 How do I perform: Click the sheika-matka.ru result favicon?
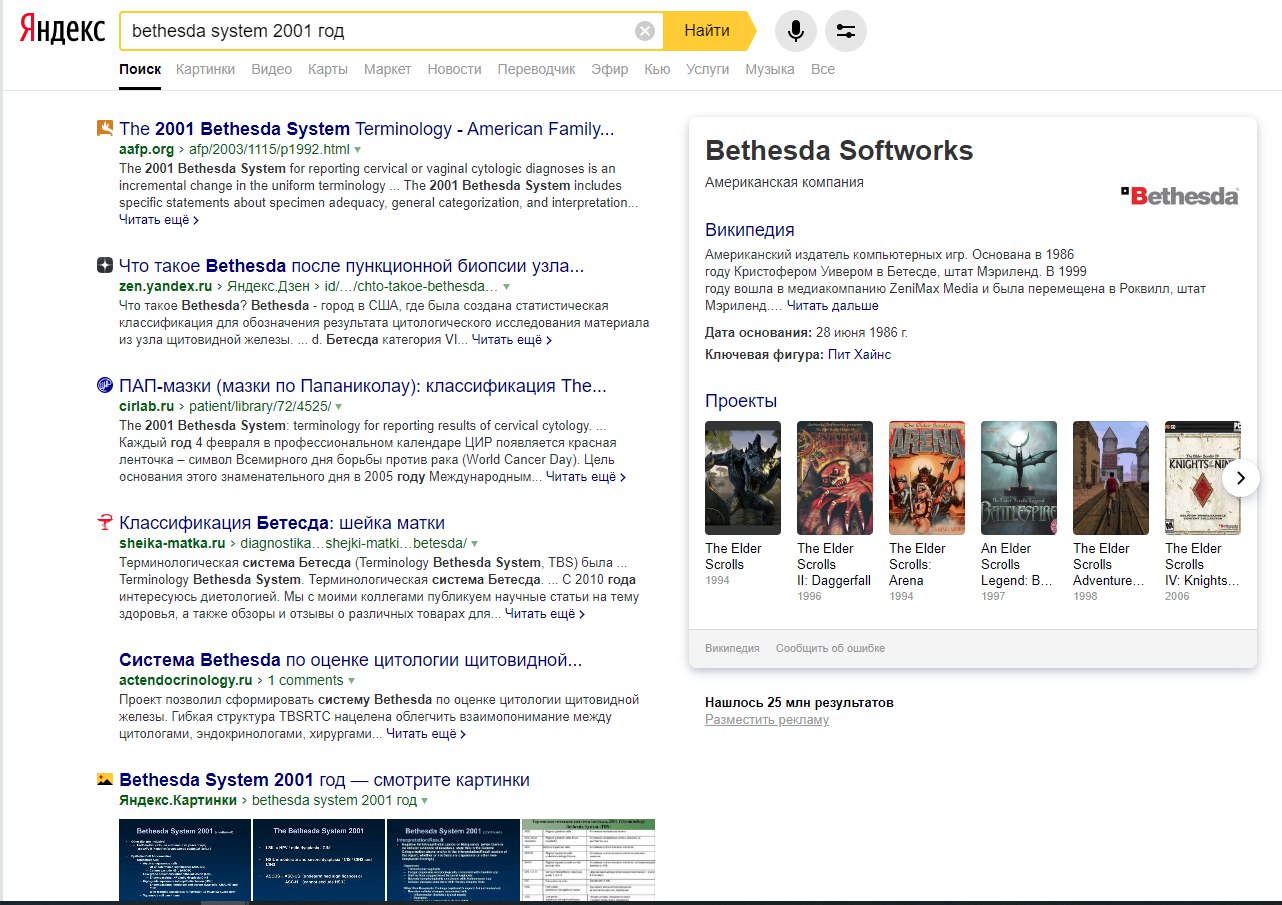coord(105,523)
